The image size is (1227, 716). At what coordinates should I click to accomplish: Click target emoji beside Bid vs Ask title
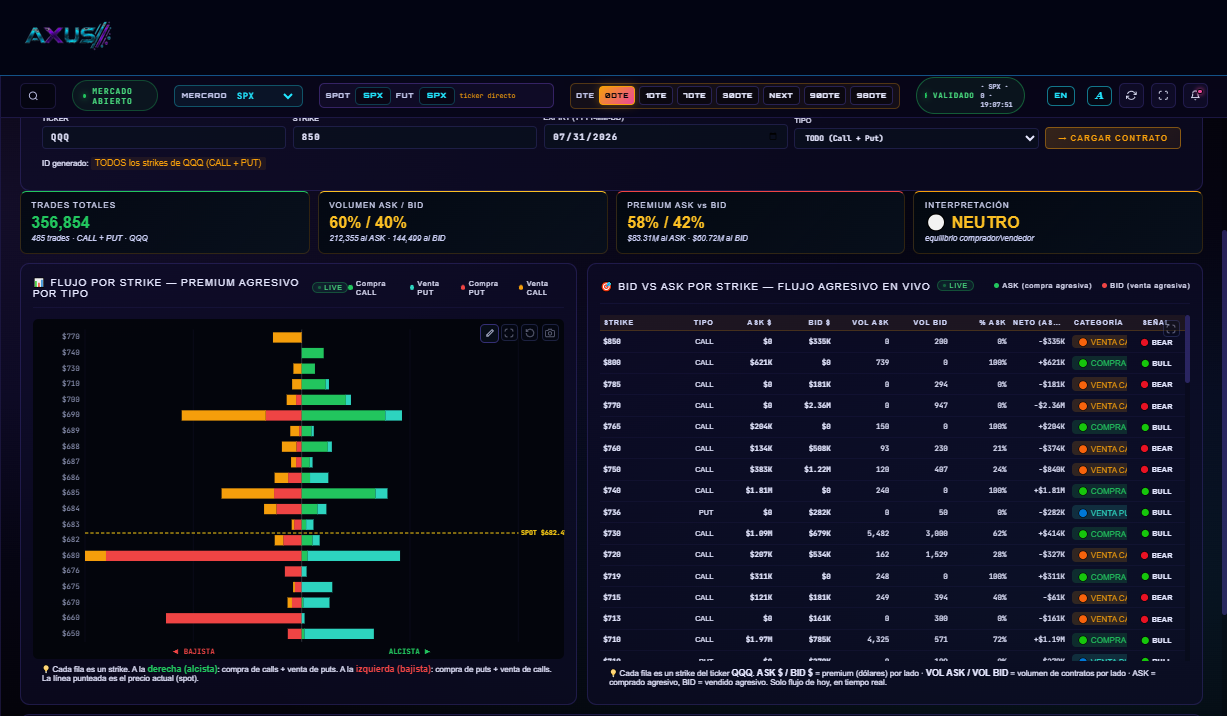coord(606,286)
